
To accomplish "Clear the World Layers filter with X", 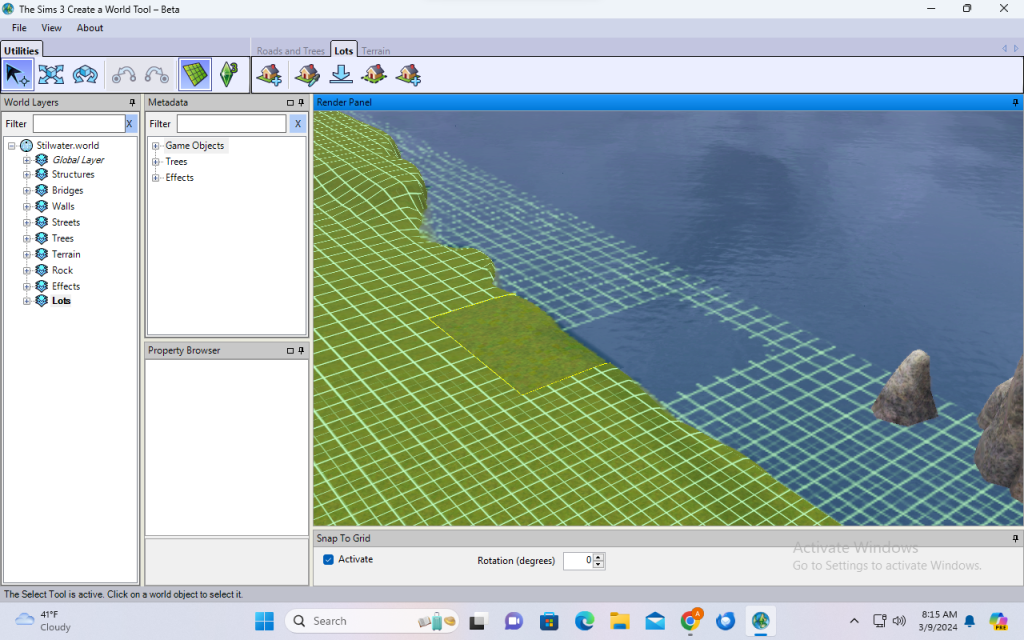I will [x=129, y=124].
